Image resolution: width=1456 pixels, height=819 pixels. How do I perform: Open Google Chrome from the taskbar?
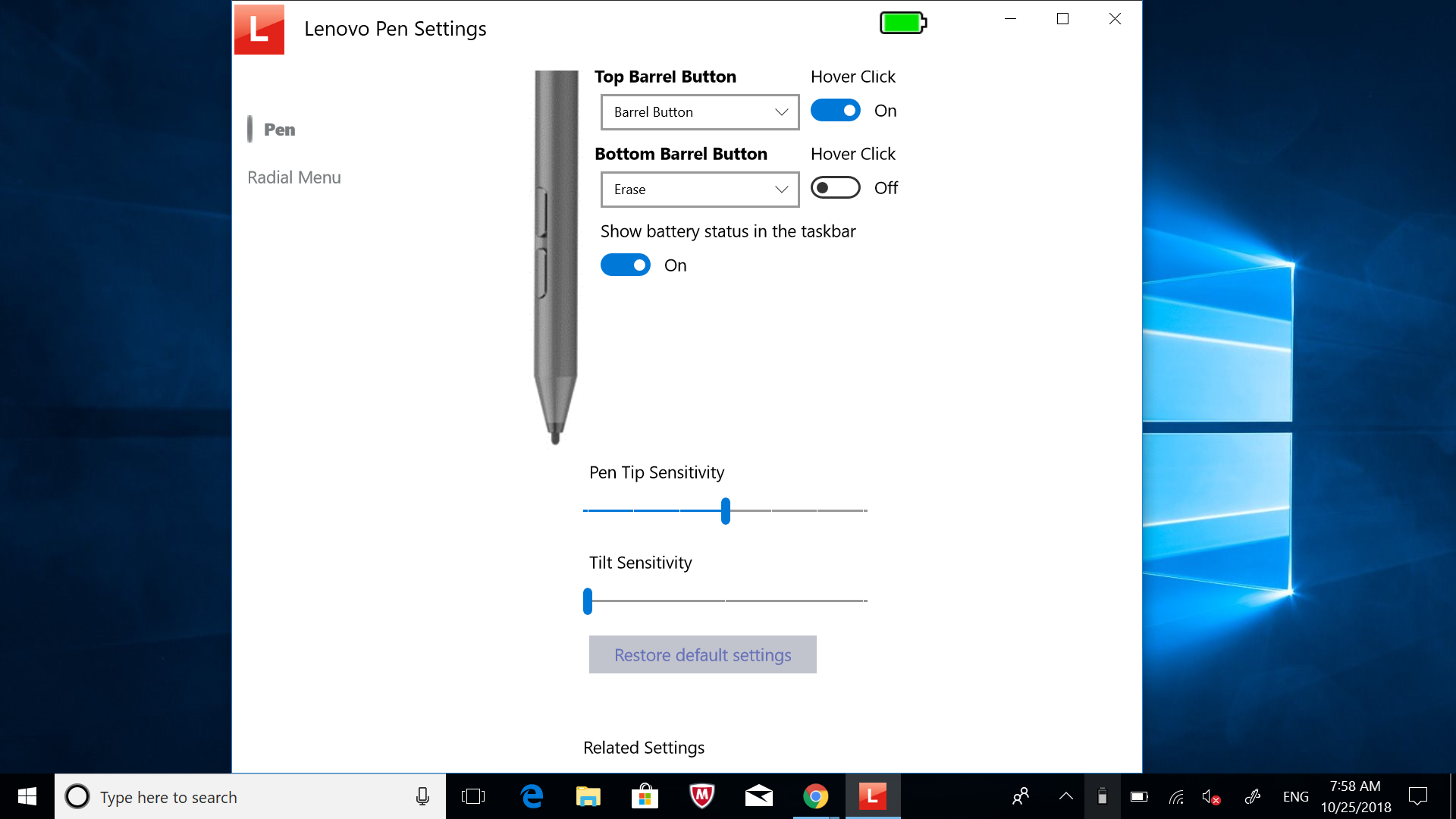[x=816, y=796]
